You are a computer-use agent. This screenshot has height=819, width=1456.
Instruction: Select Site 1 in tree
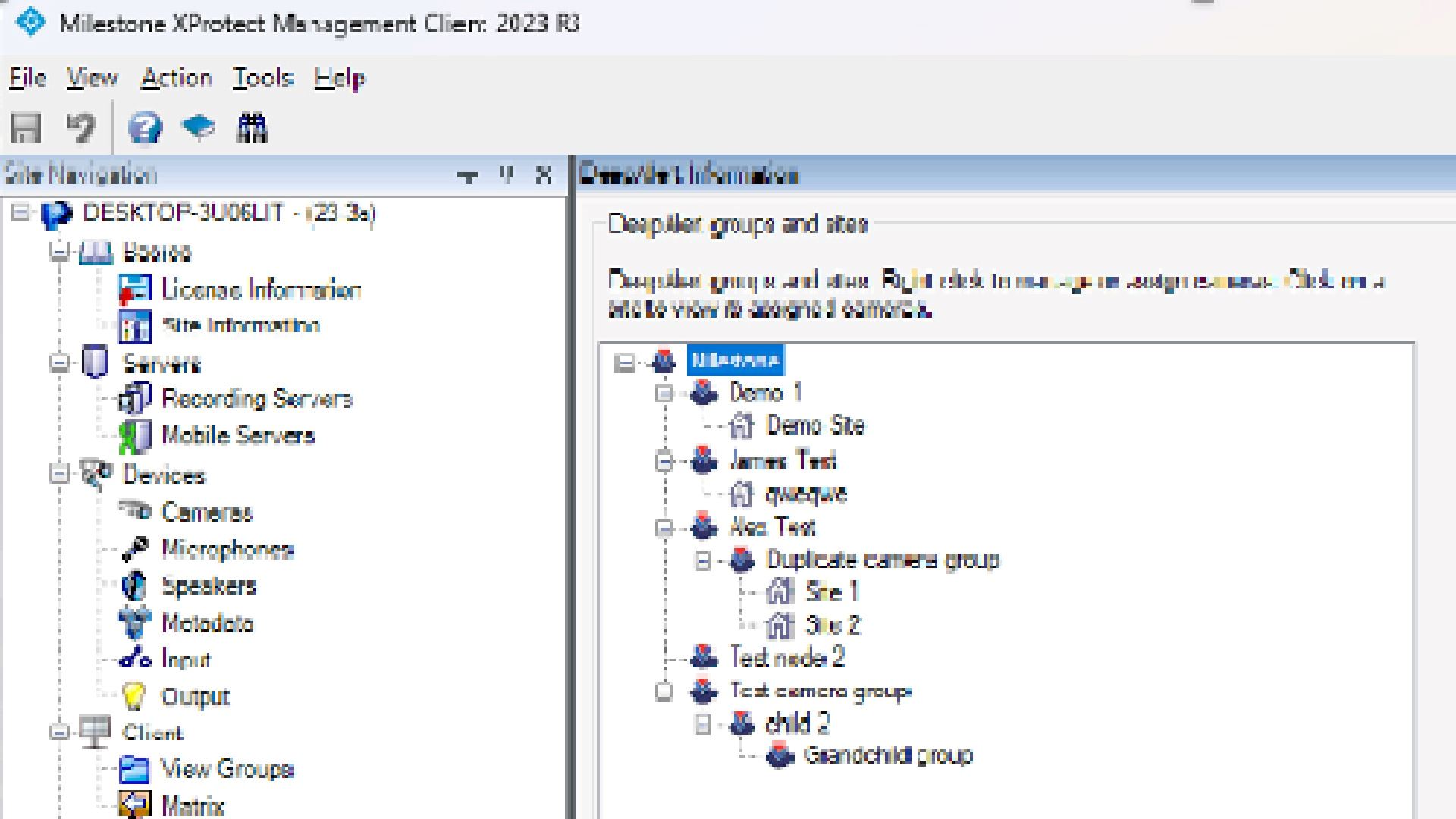[x=831, y=591]
